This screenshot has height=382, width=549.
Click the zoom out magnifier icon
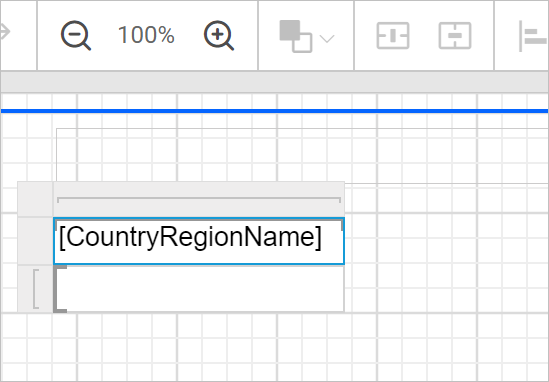point(76,35)
